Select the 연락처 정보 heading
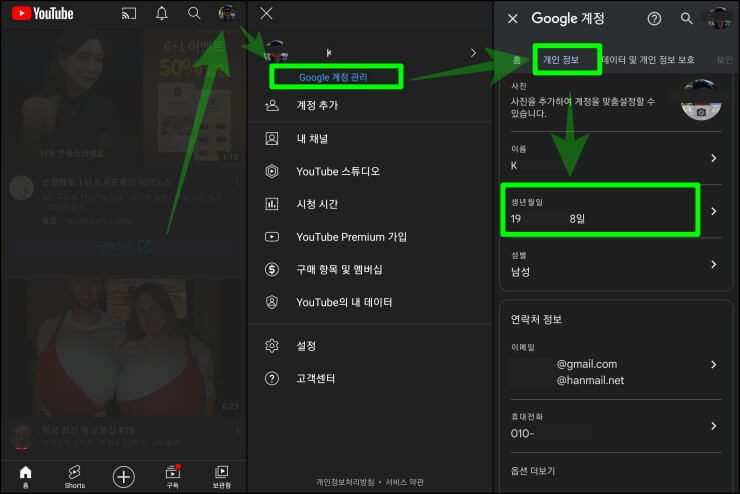The width and height of the screenshot is (740, 494). coord(536,319)
